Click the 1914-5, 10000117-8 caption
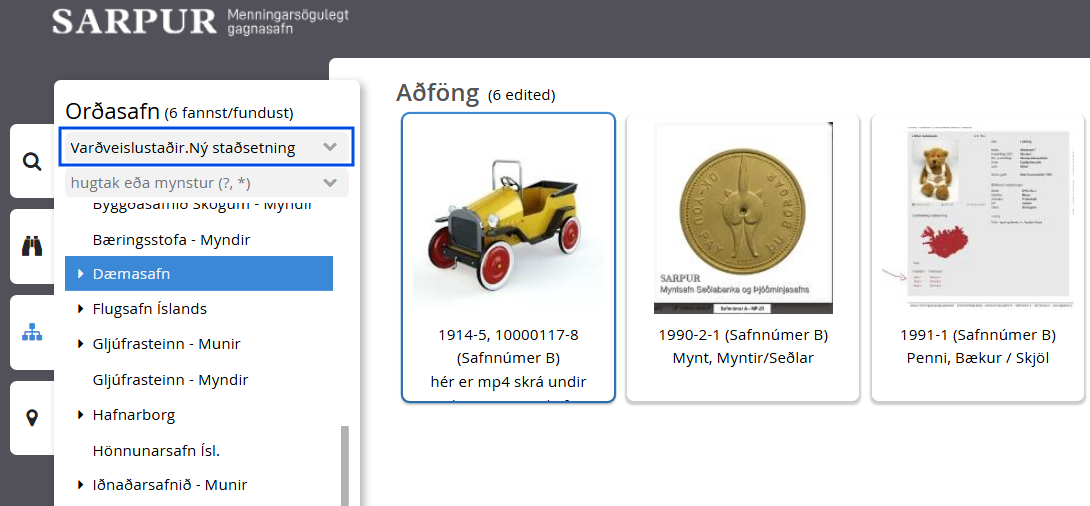Screen dimensions: 1090x506 pos(508,335)
